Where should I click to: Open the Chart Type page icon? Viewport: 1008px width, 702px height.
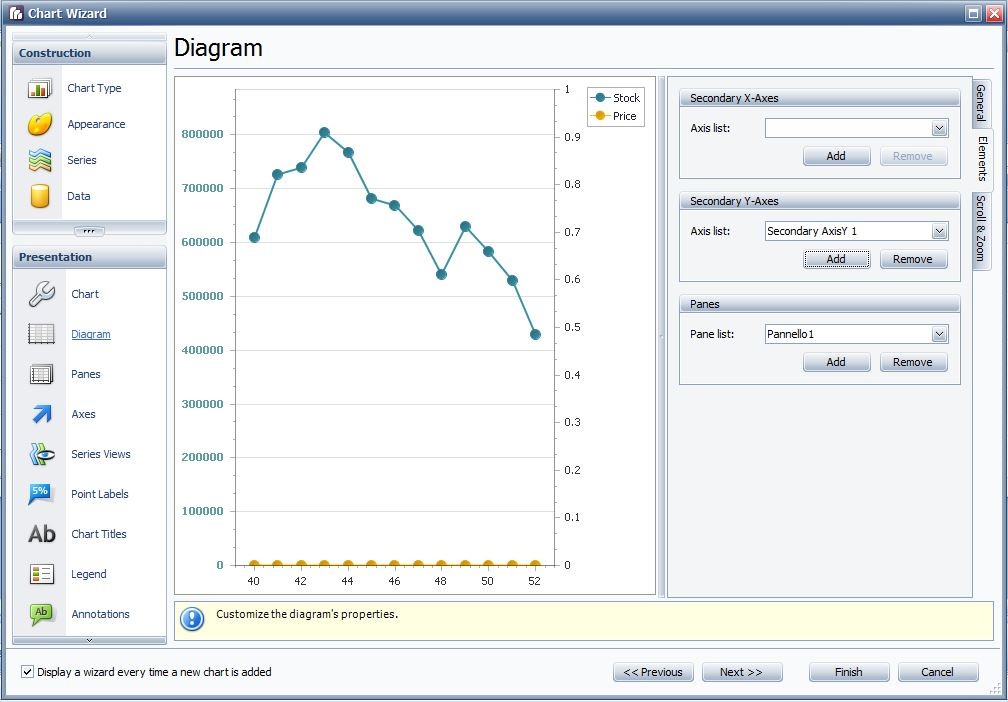pyautogui.click(x=40, y=89)
